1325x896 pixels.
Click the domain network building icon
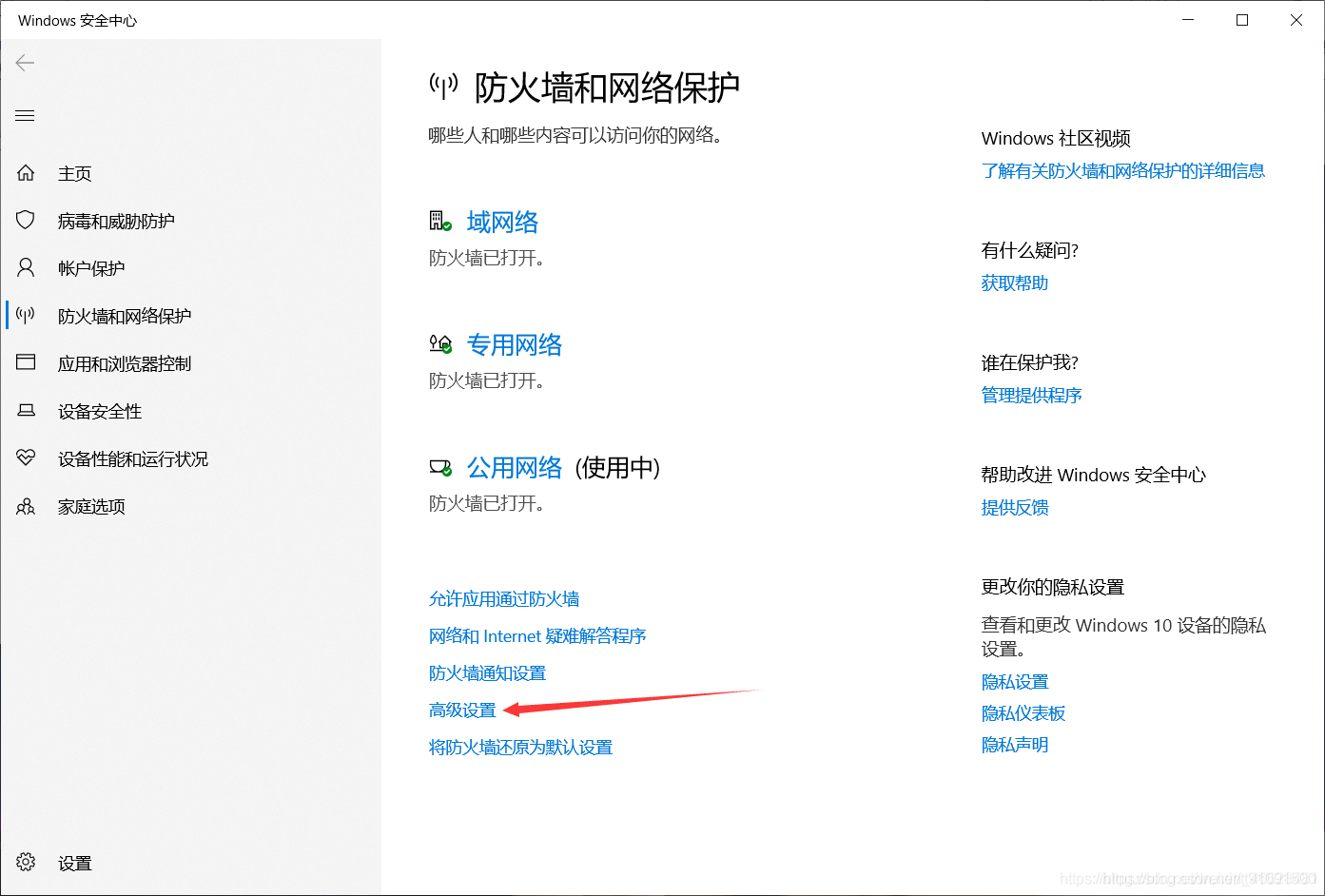[x=440, y=222]
